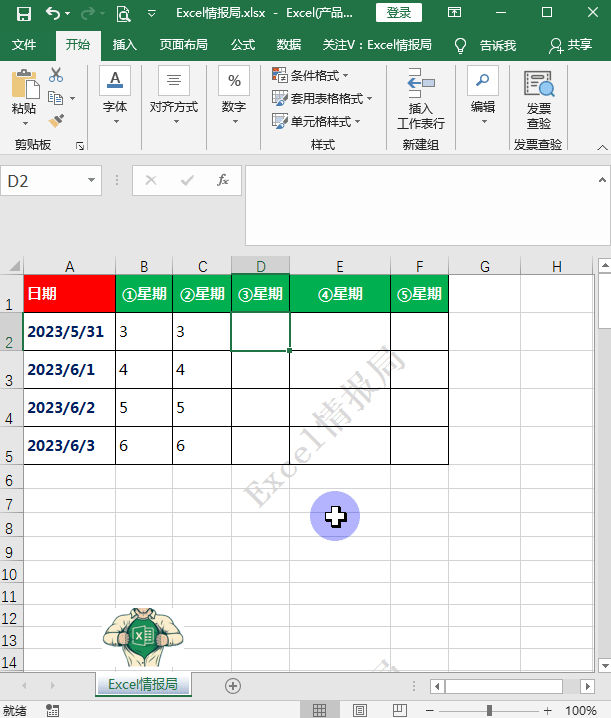
Task: Switch to the 公式 tab
Action: pos(243,45)
